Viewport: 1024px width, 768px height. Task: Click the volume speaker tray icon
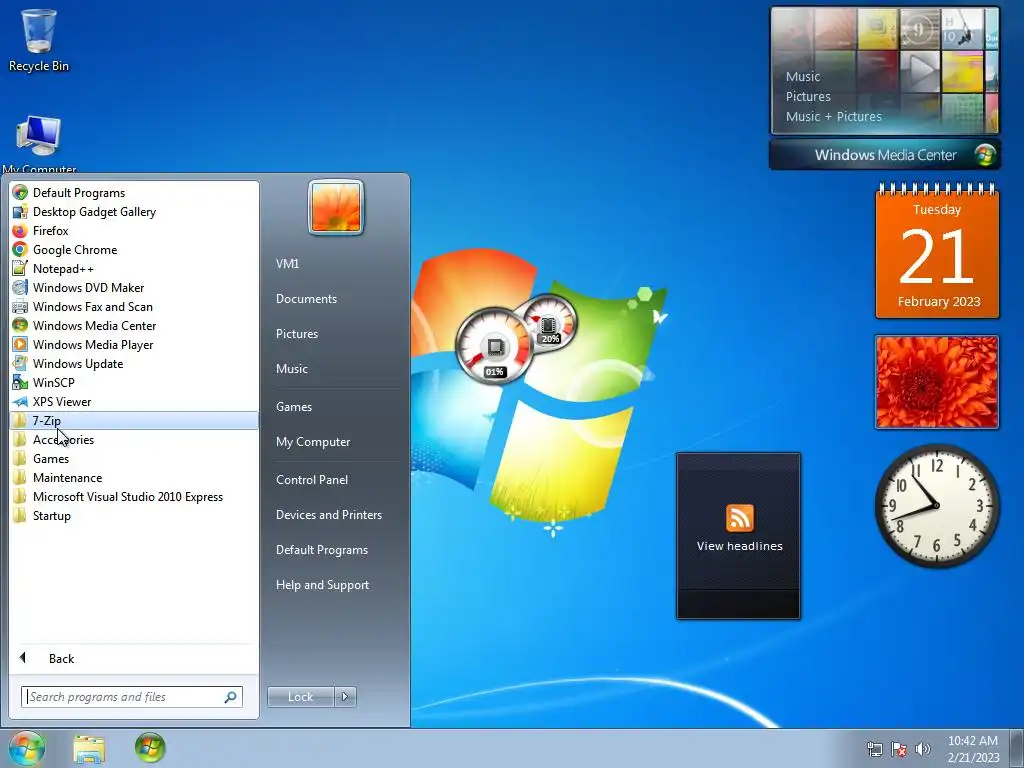click(923, 749)
